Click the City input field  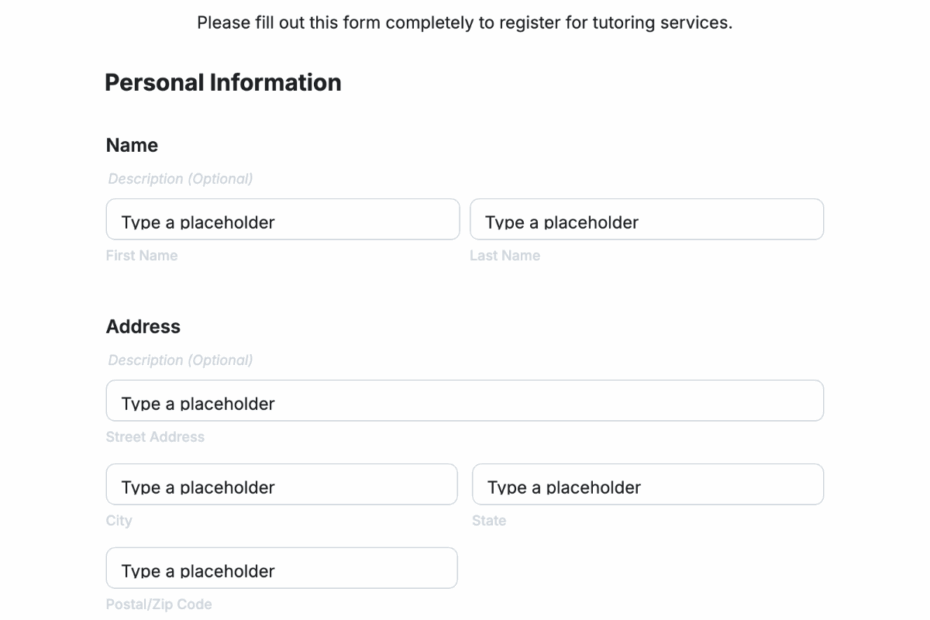coord(282,484)
